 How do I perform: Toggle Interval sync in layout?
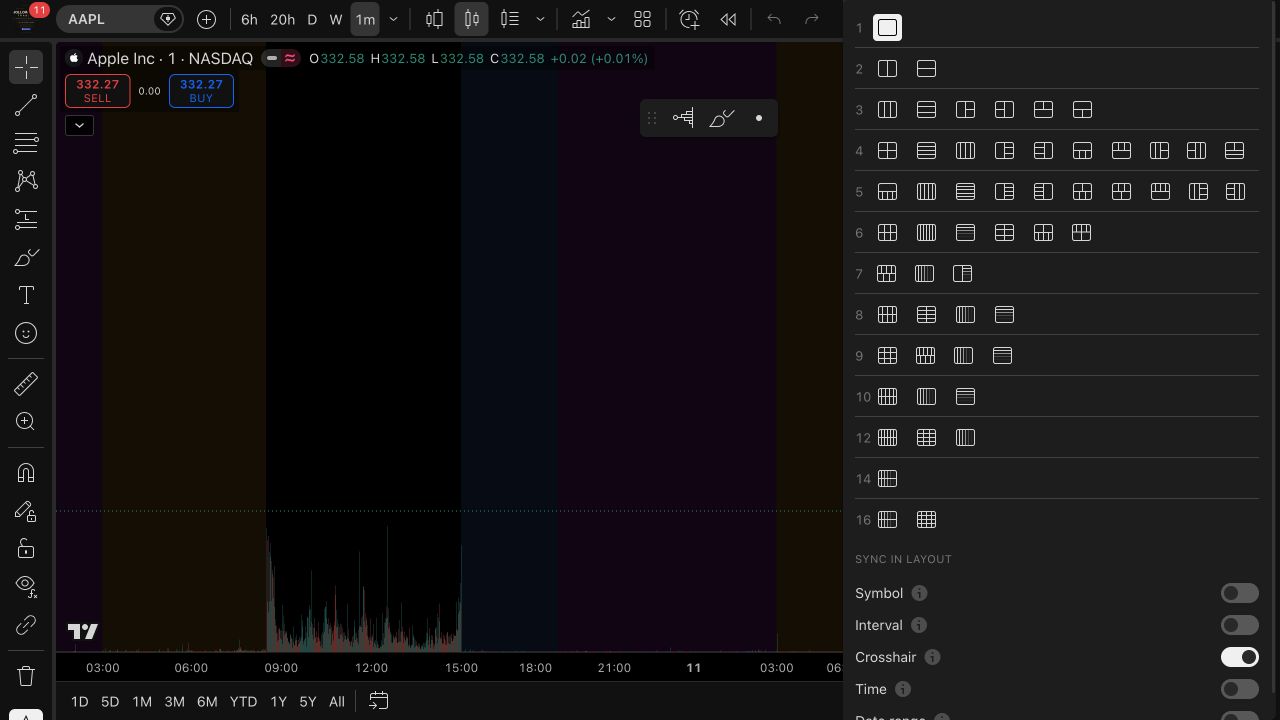(x=1239, y=625)
